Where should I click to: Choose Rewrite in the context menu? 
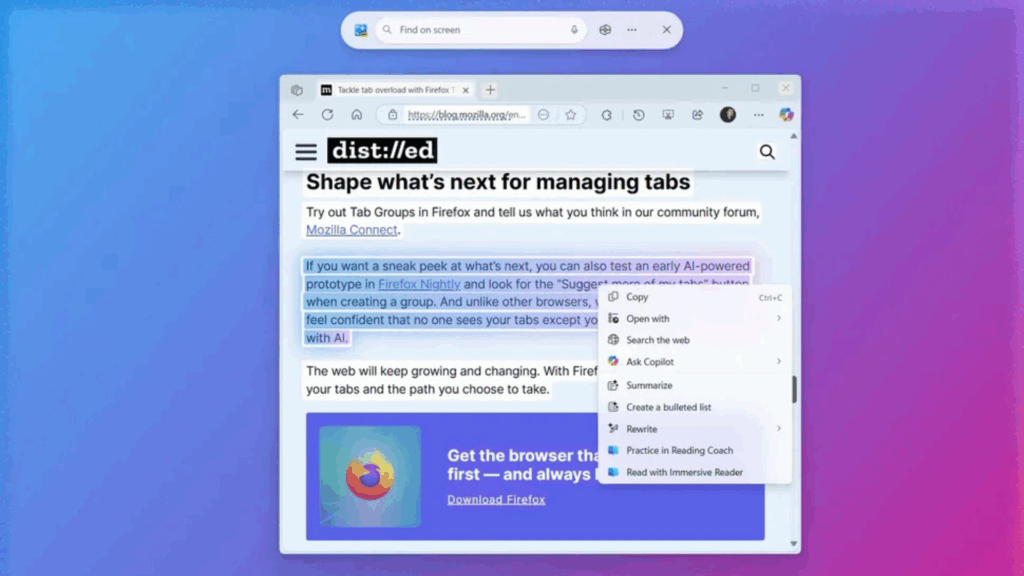[695, 429]
